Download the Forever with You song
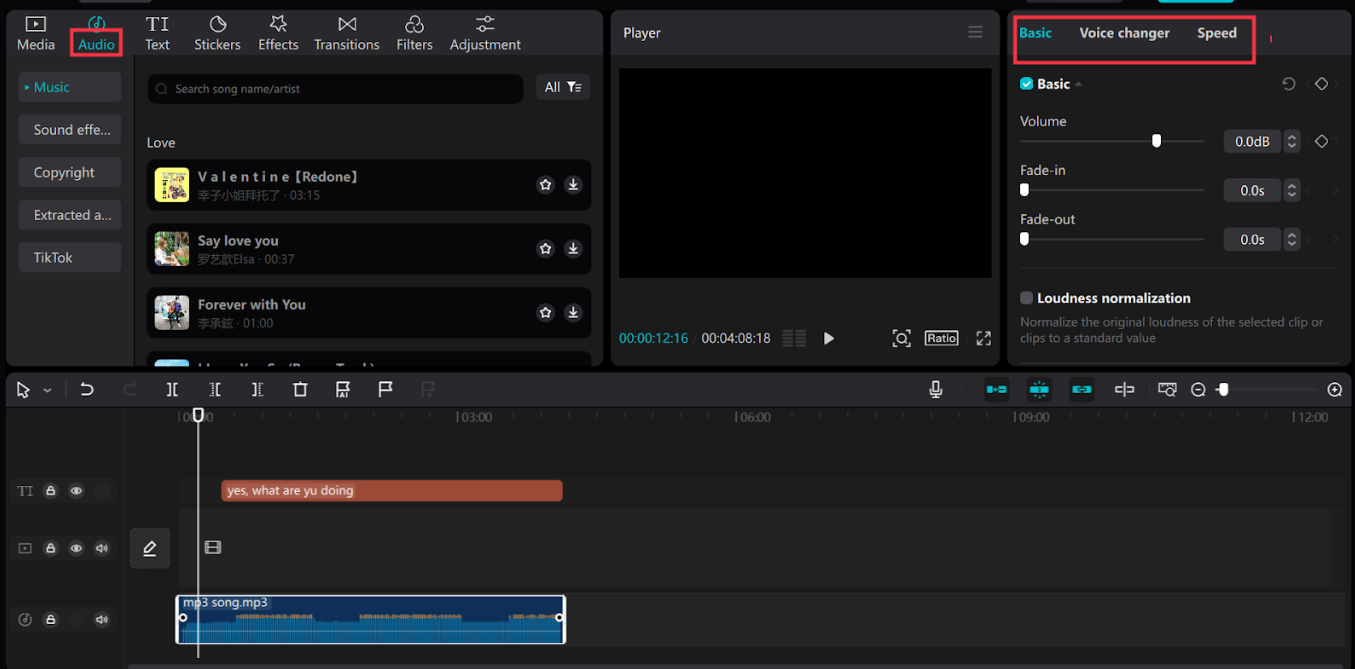 point(573,312)
